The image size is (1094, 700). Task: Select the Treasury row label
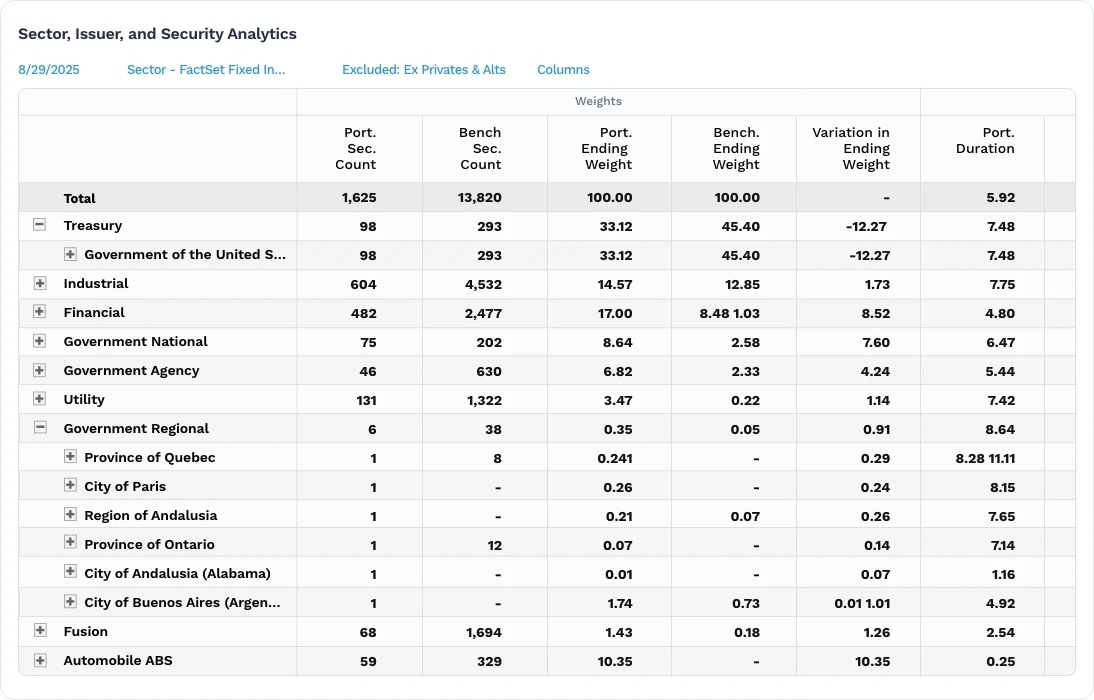[x=93, y=225]
